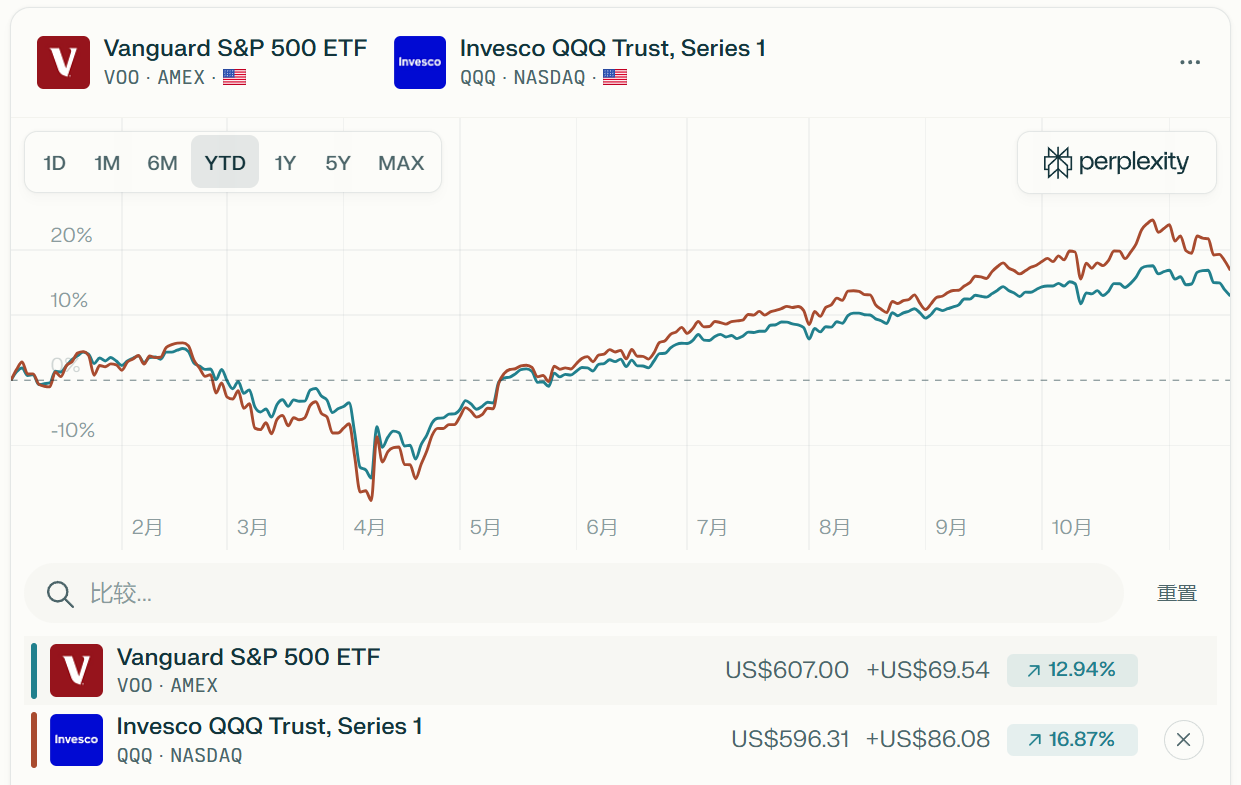The height and width of the screenshot is (785, 1241).
Task: Select the 6M time range
Action: (x=162, y=163)
